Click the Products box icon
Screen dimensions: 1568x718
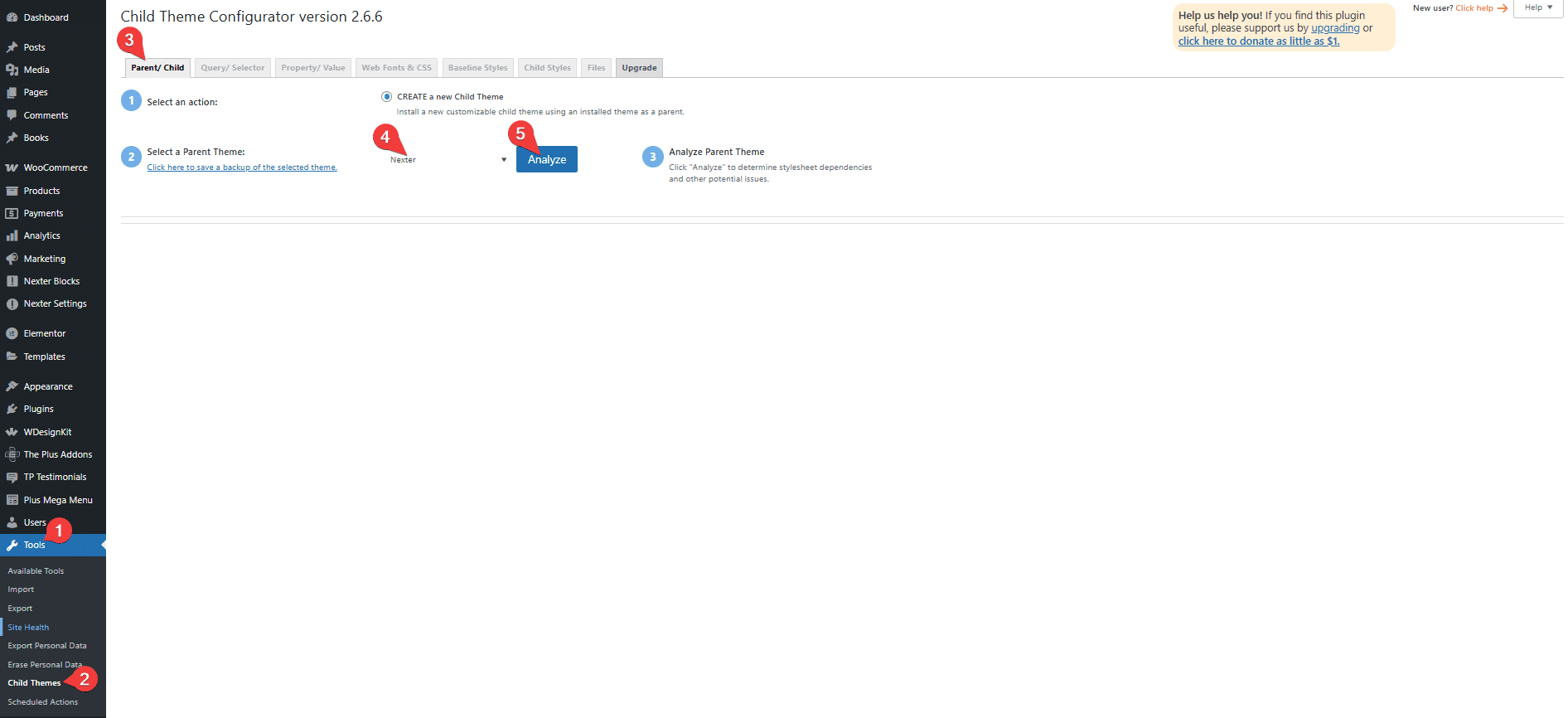tap(12, 191)
